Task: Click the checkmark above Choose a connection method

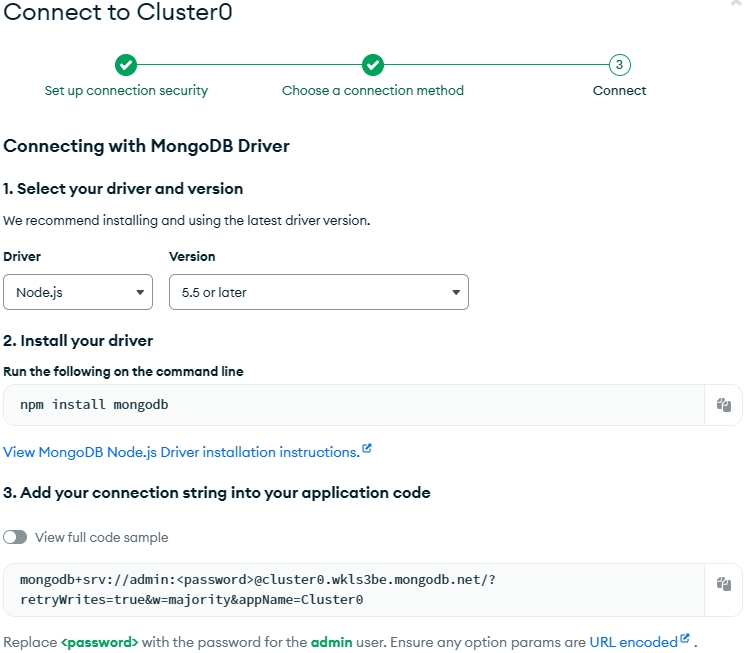Action: [x=373, y=65]
